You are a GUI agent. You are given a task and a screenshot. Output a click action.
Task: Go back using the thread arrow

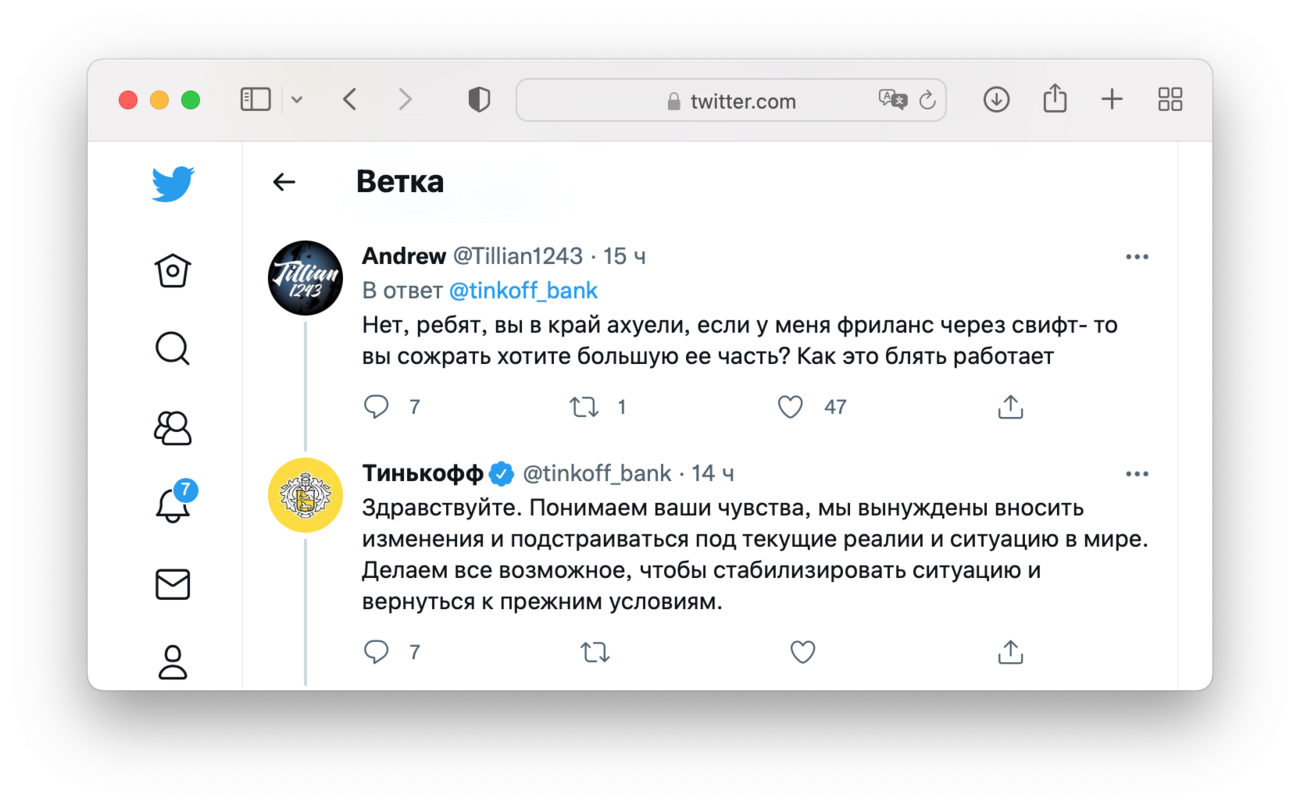point(284,181)
